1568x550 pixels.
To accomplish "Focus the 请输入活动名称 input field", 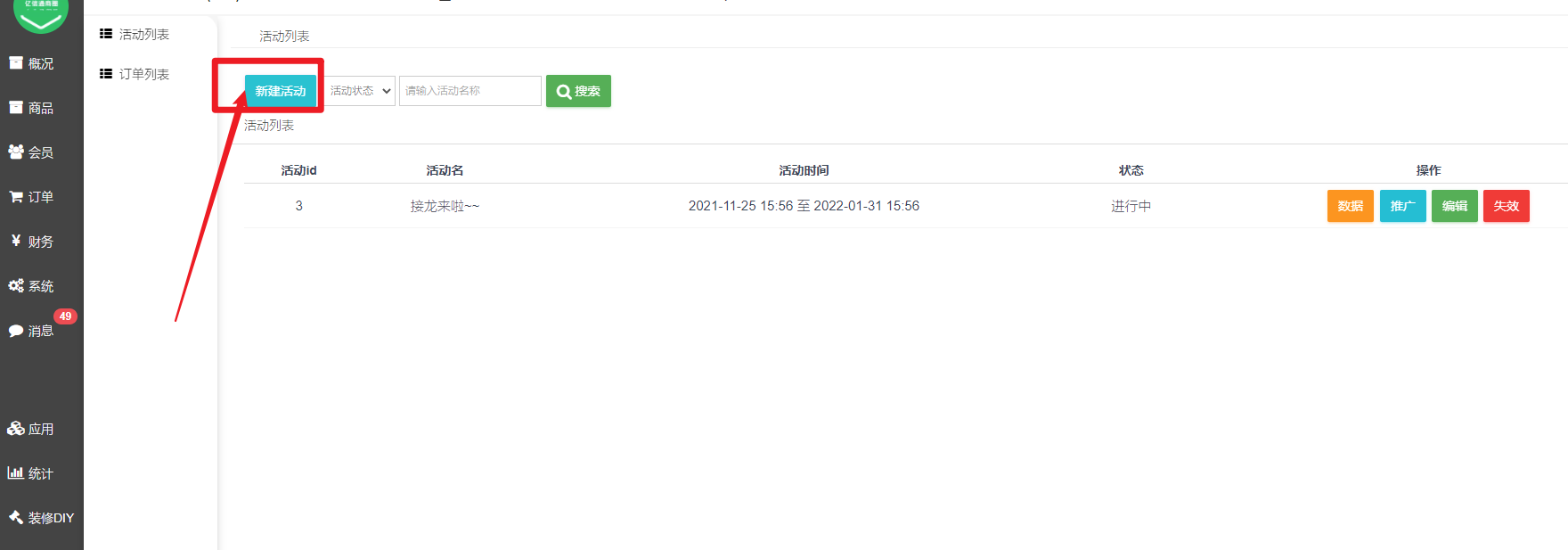I will [x=470, y=91].
